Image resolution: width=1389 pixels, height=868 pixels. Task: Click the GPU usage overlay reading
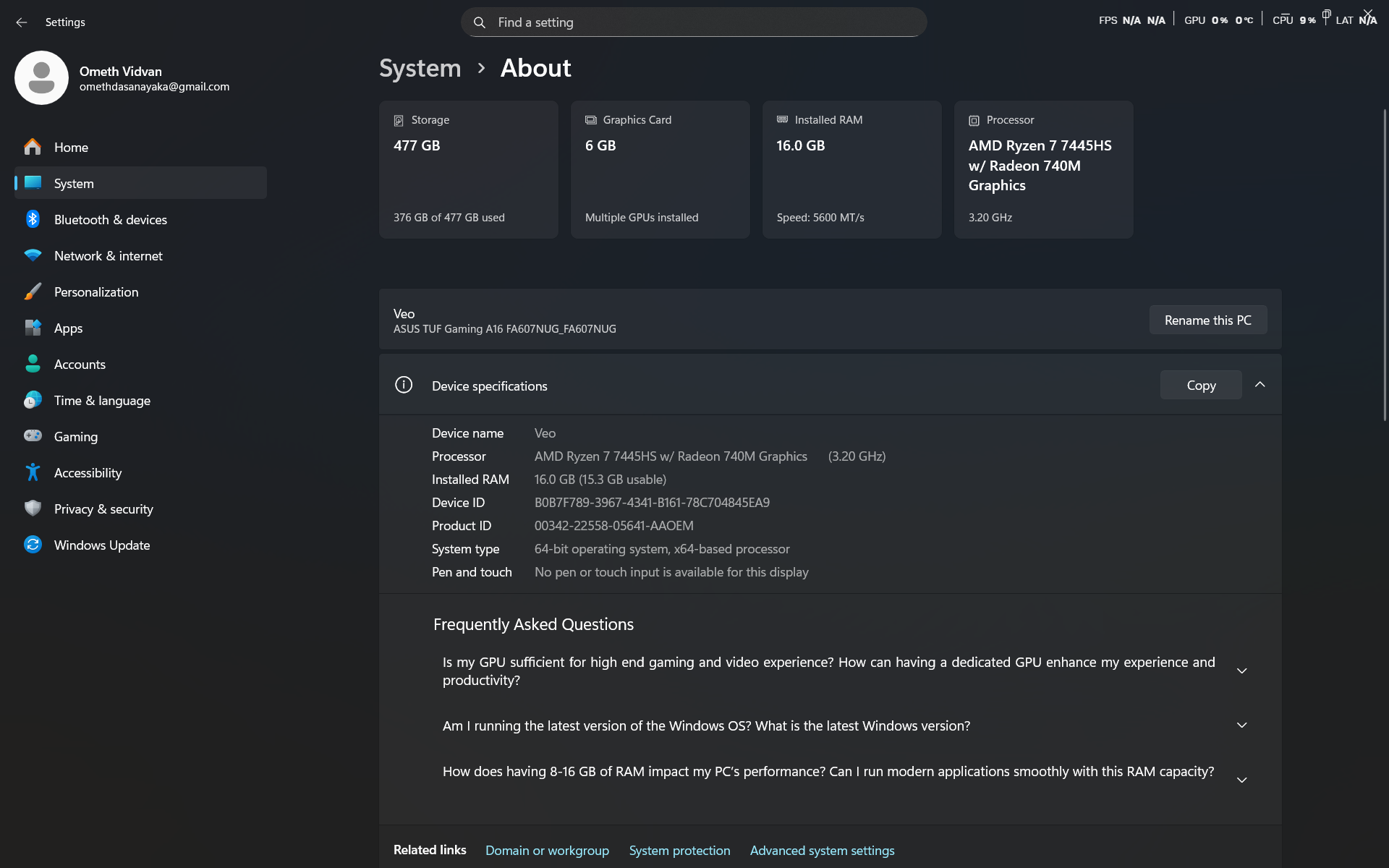[1218, 20]
